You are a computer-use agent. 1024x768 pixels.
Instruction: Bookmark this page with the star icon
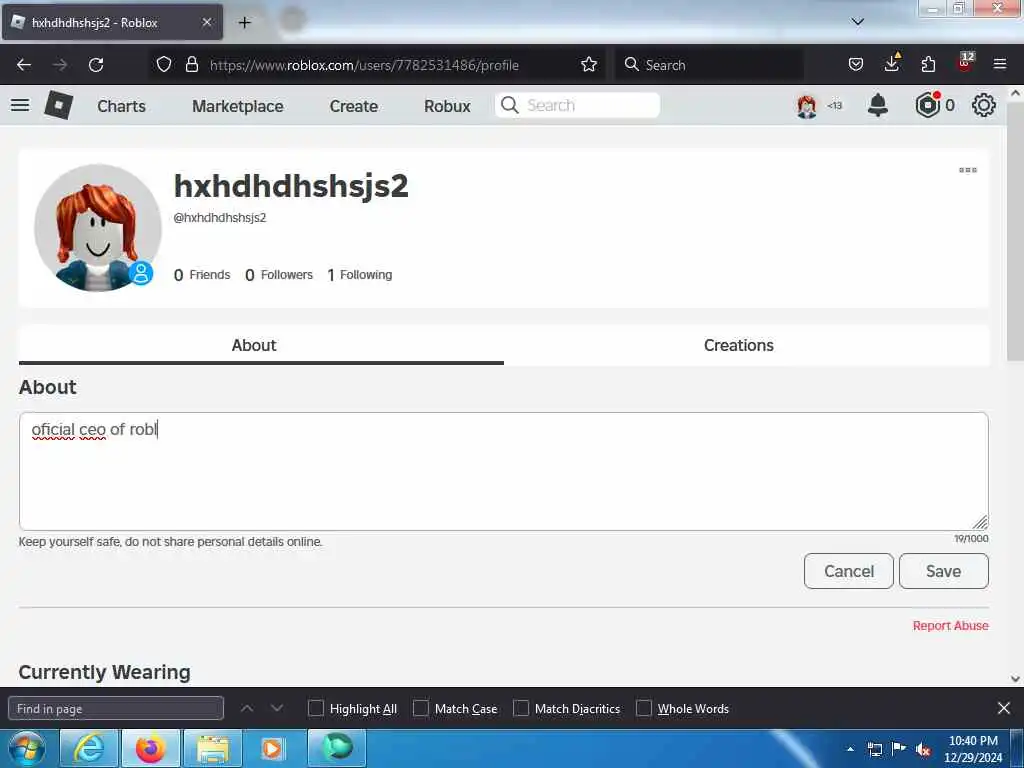589,65
